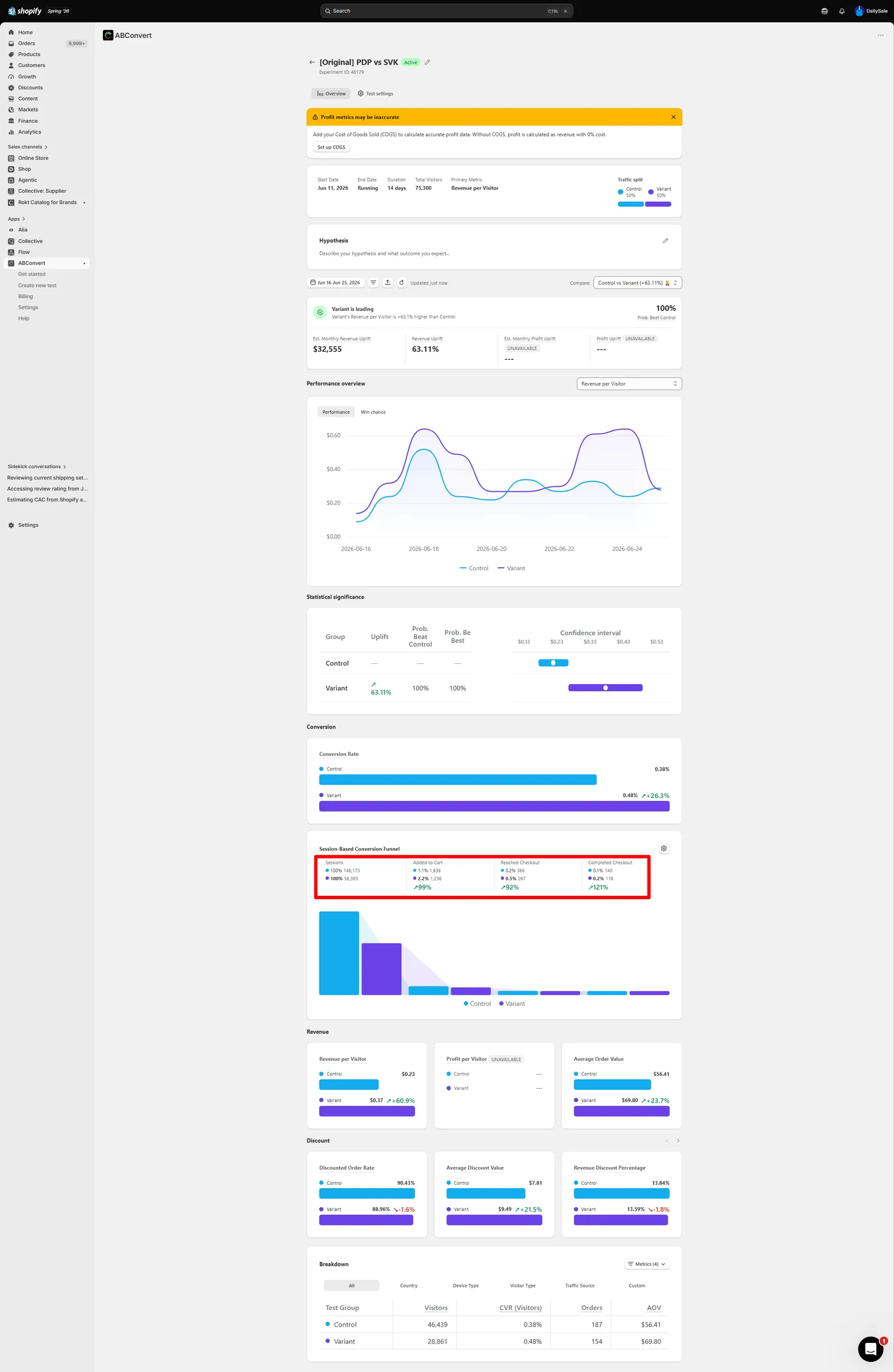The image size is (894, 1372).
Task: Open notifications bell
Action: (841, 11)
